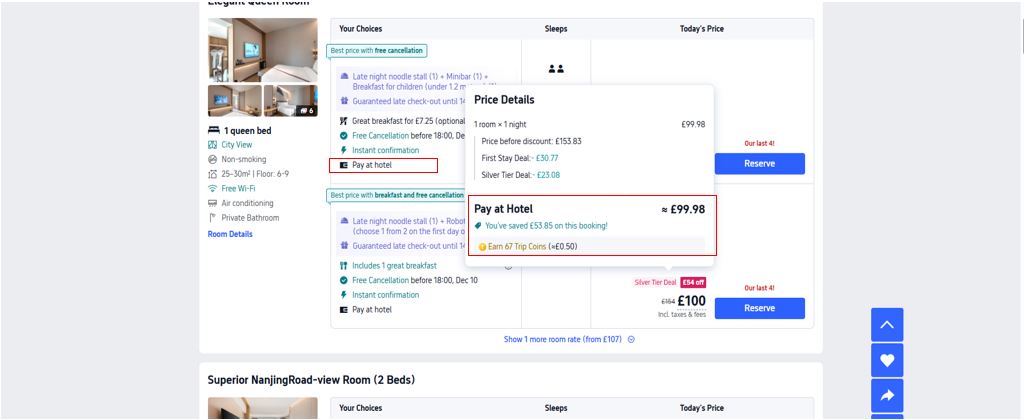Viewport: 1024px width, 420px height.
Task: Click the City View feature label
Action: 236,145
